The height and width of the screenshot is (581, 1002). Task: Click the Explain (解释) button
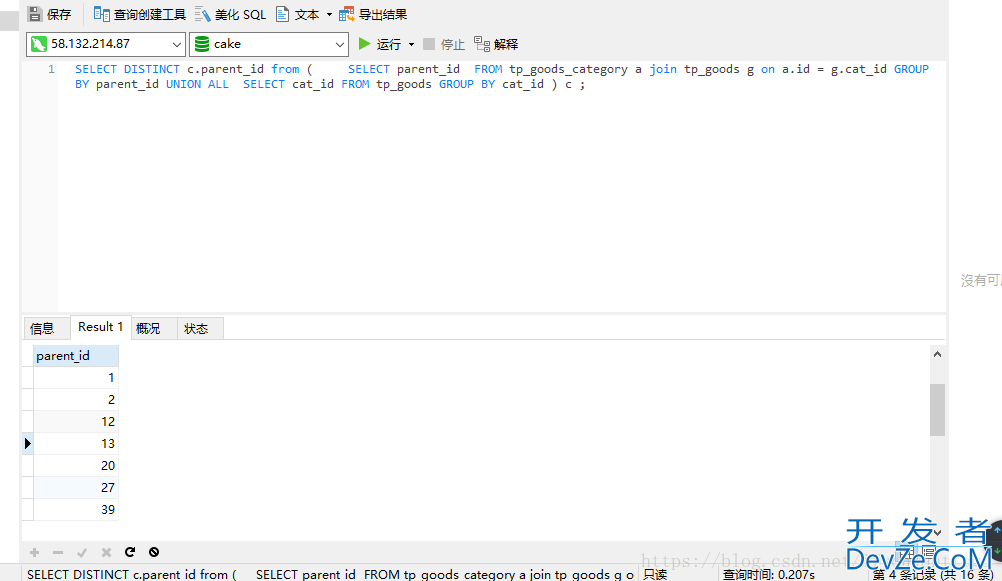496,44
